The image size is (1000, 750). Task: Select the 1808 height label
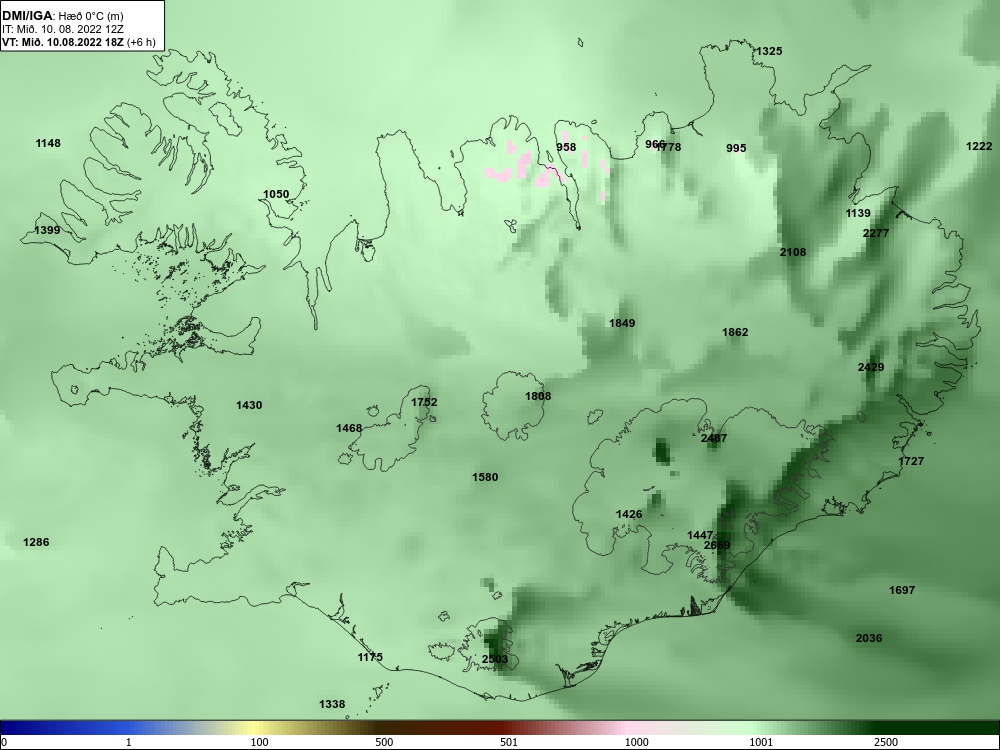click(x=538, y=396)
